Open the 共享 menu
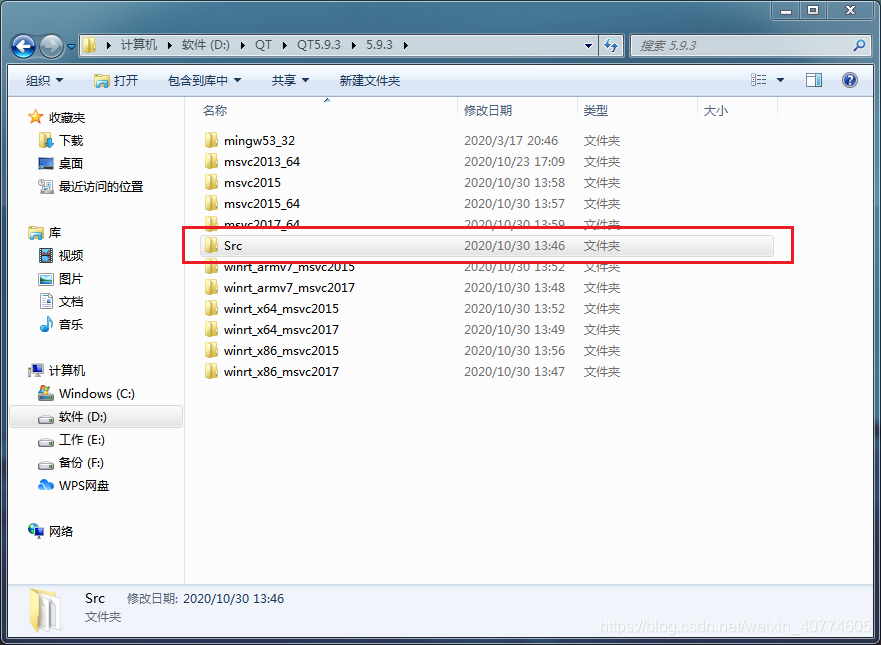The height and width of the screenshot is (645, 881). (x=290, y=80)
